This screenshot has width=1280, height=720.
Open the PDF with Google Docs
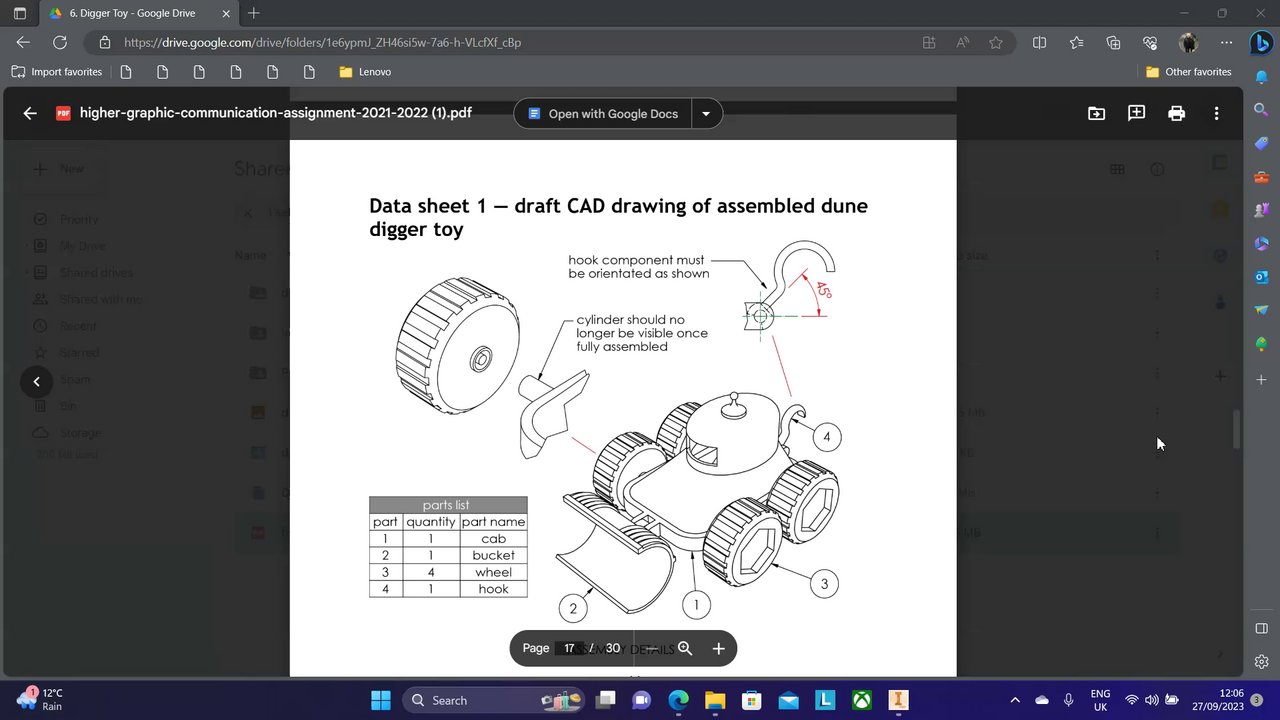point(602,114)
